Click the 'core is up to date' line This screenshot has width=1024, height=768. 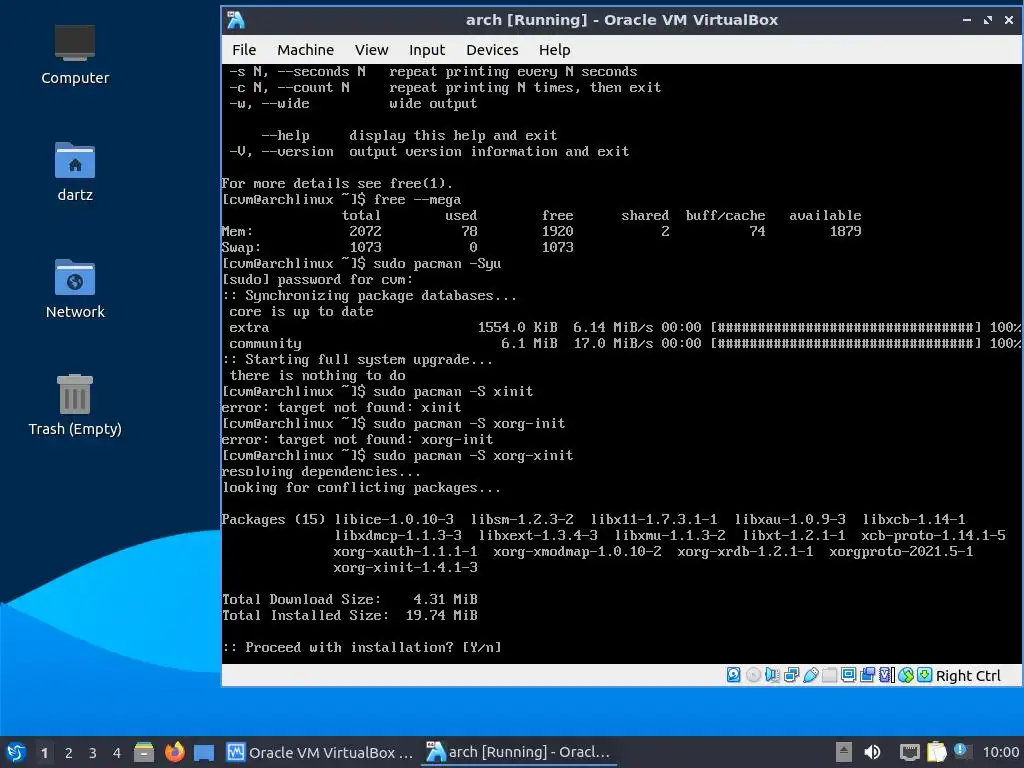pyautogui.click(x=301, y=312)
